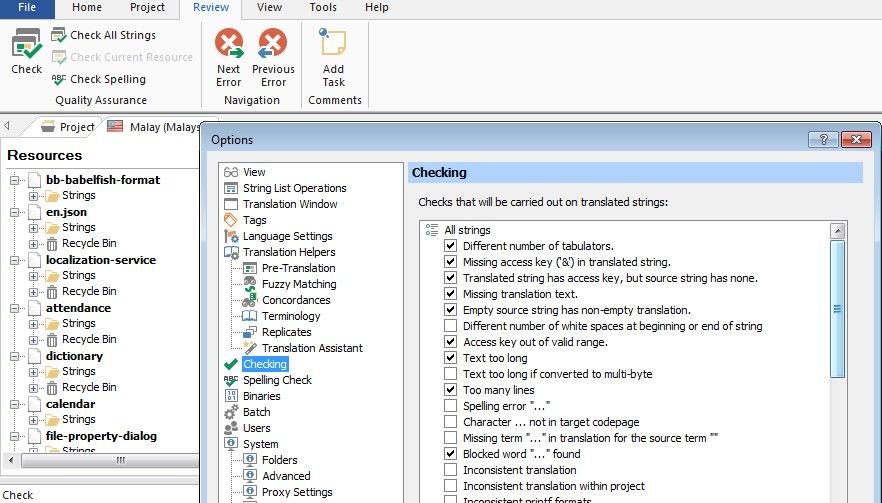Run Check All Strings
This screenshot has height=503, width=882.
coord(104,35)
